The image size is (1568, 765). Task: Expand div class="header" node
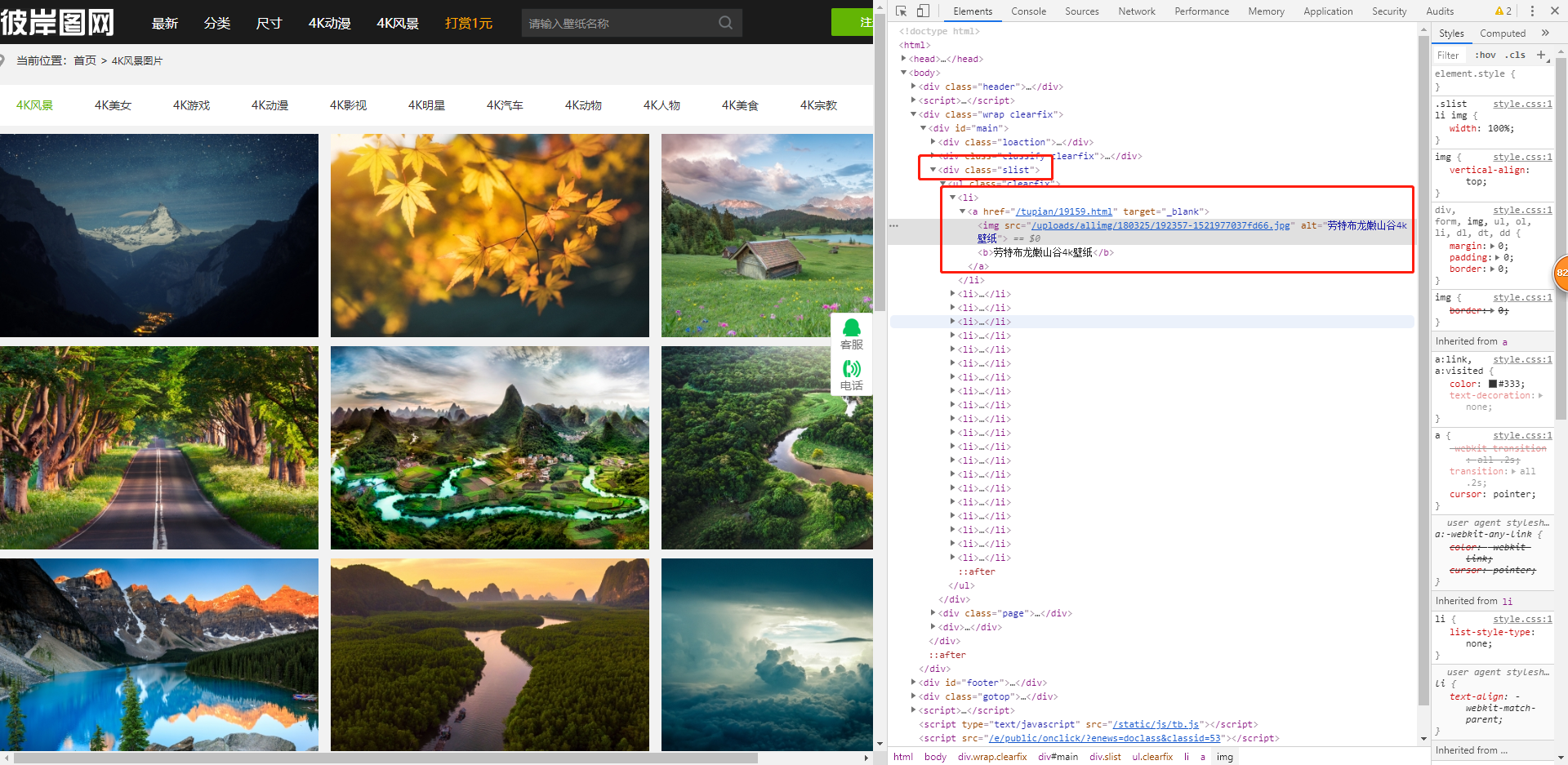914,87
